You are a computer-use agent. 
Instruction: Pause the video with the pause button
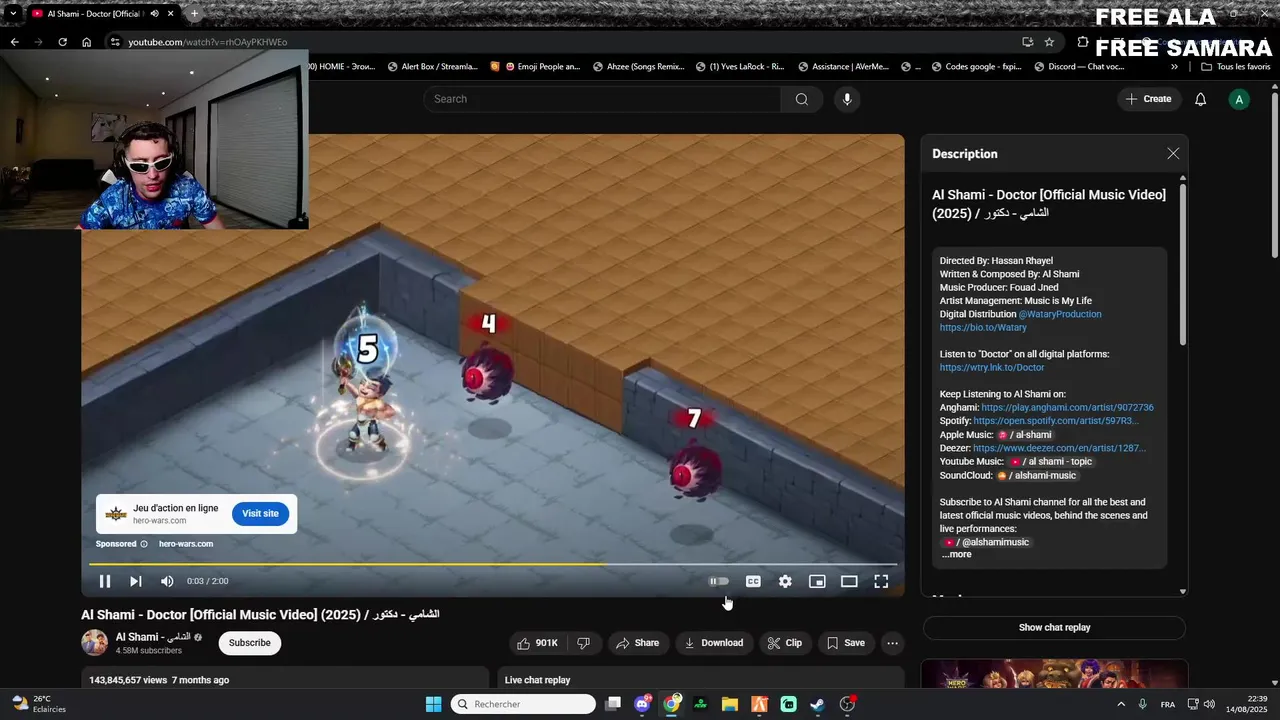(x=105, y=581)
